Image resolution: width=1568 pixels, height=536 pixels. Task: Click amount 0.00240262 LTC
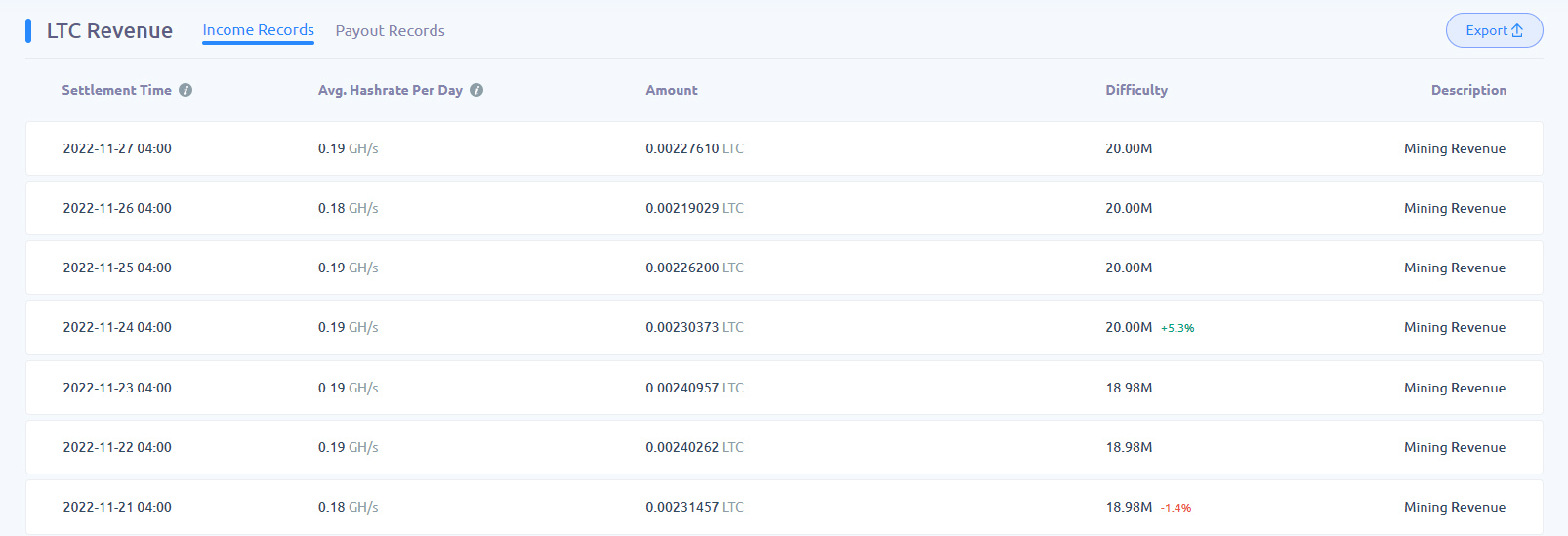(x=694, y=447)
